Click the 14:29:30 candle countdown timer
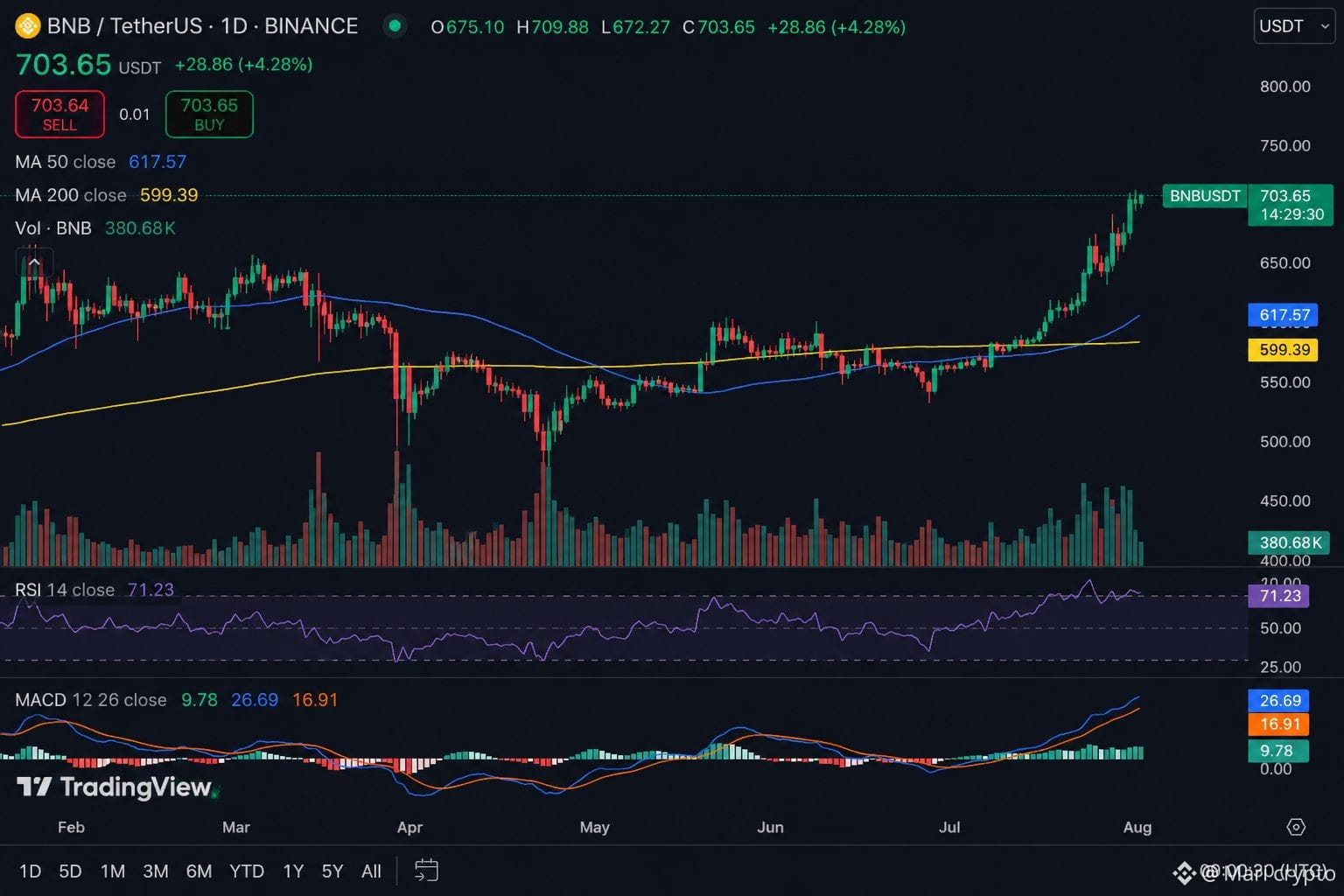The height and width of the screenshot is (896, 1344). click(x=1292, y=214)
